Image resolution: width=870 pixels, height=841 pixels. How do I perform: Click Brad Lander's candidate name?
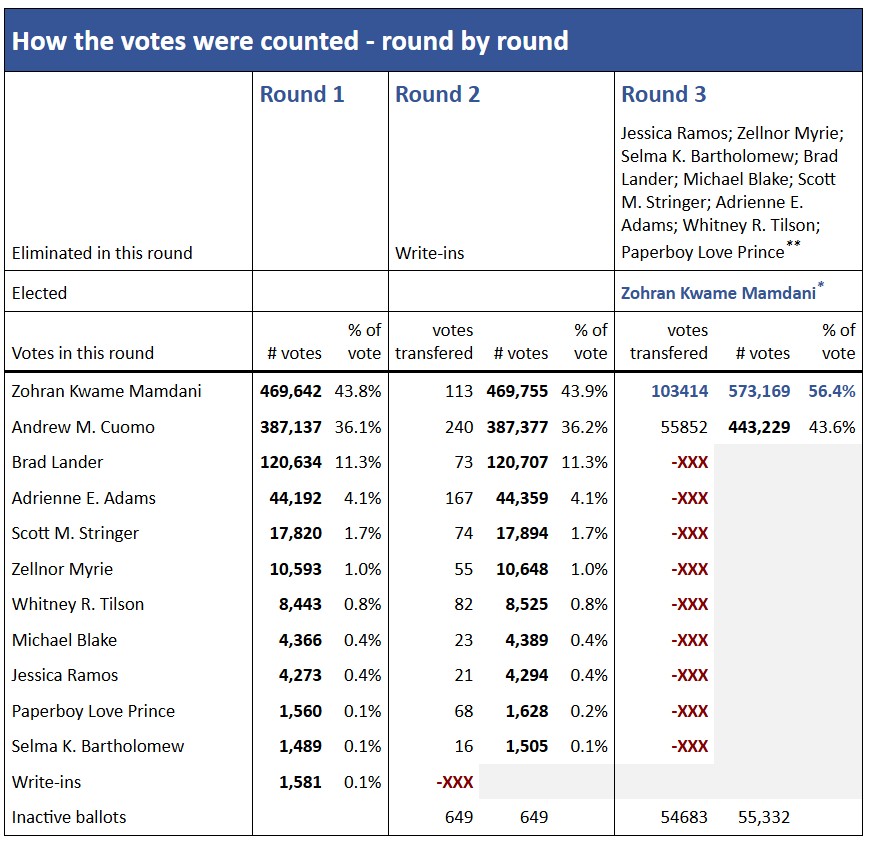point(58,463)
